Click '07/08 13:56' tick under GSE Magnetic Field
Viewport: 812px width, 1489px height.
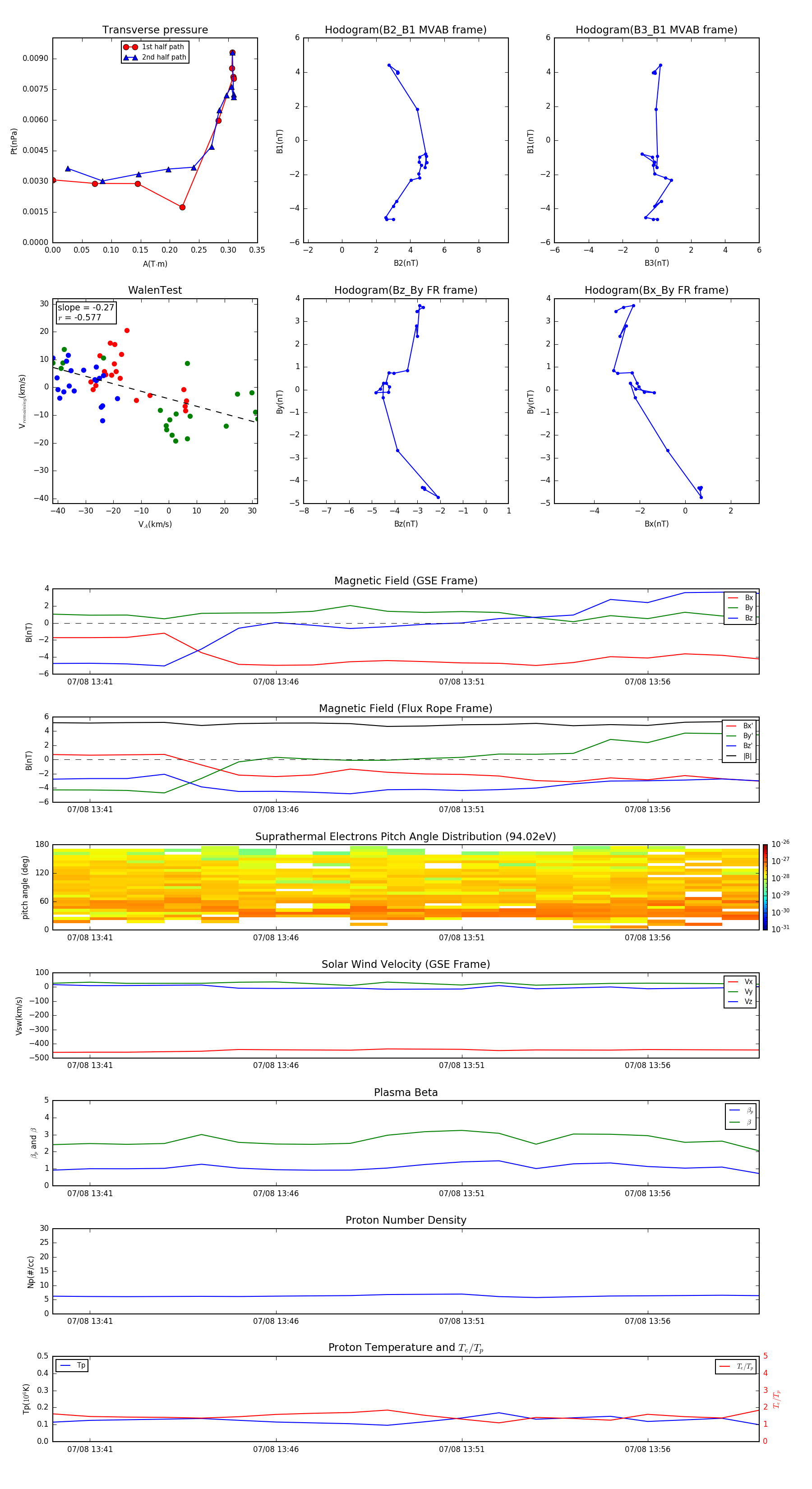pyautogui.click(x=647, y=681)
